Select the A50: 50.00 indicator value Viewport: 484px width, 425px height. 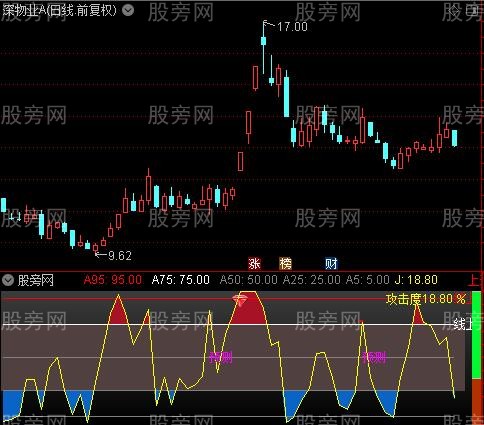point(248,280)
